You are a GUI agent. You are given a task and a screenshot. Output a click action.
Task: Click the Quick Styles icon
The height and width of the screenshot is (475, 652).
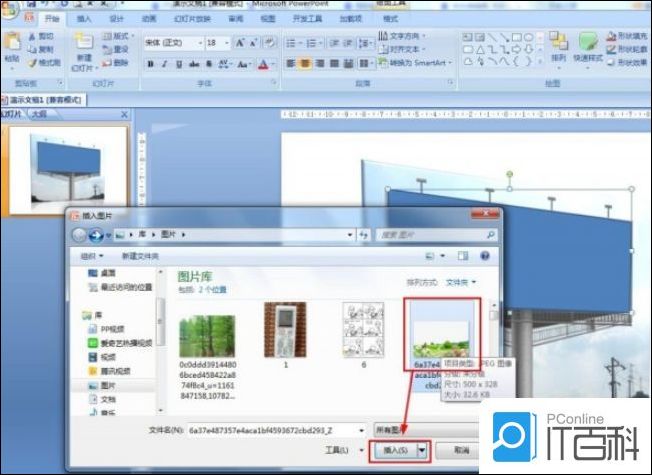(x=588, y=47)
